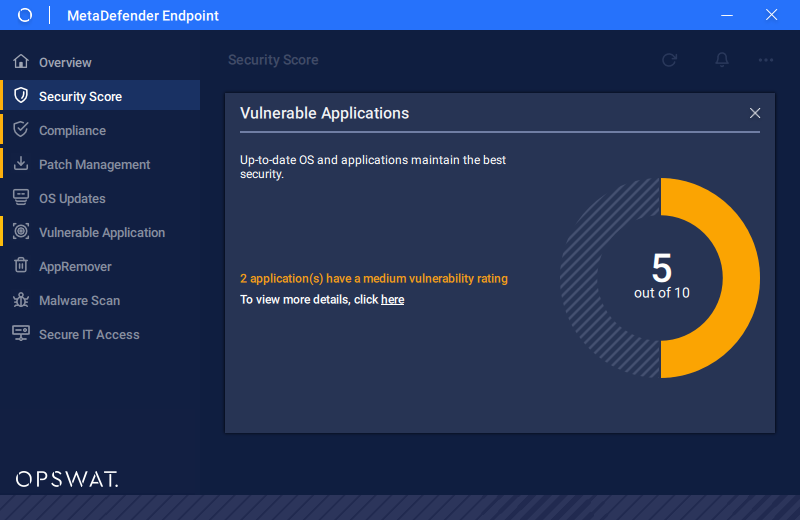Click the OPSWAT logo

point(67,479)
